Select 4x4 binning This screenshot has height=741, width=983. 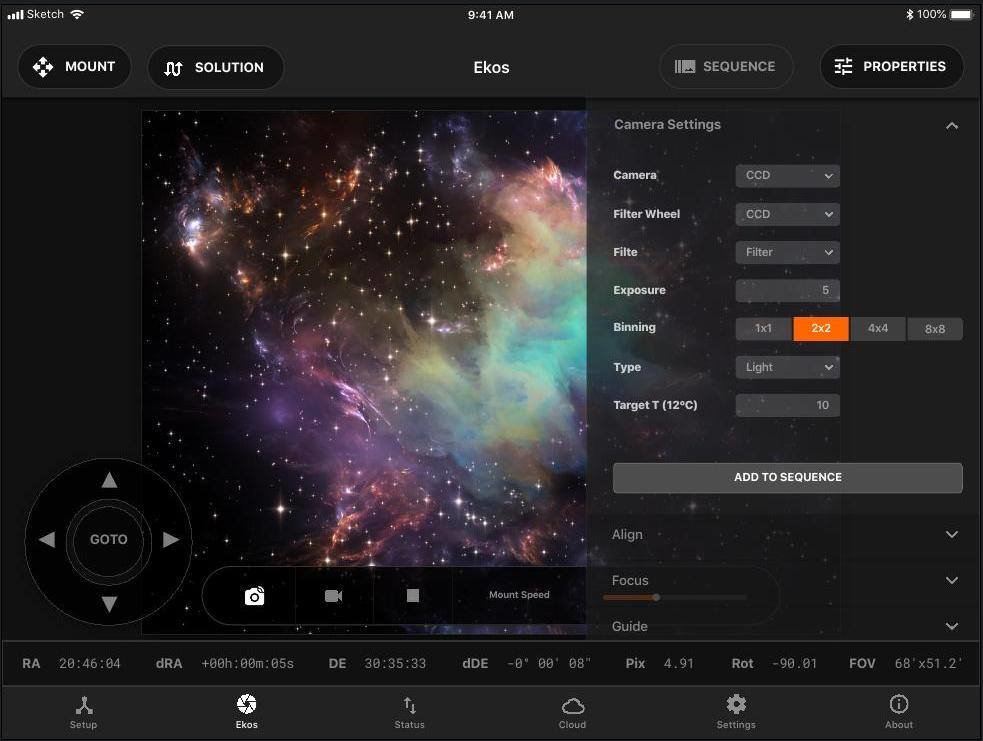coord(878,328)
